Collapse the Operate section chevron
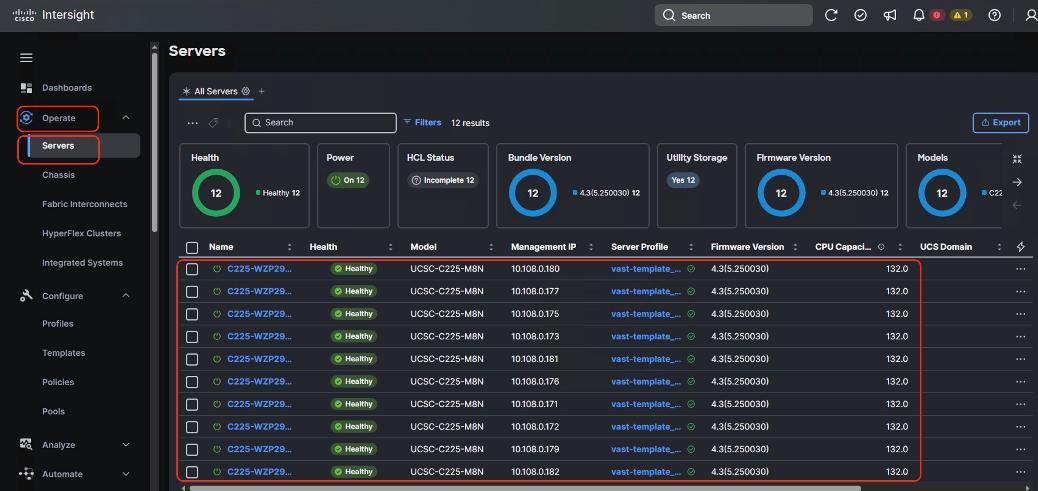Viewport: 1038px width, 491px height. pos(126,118)
